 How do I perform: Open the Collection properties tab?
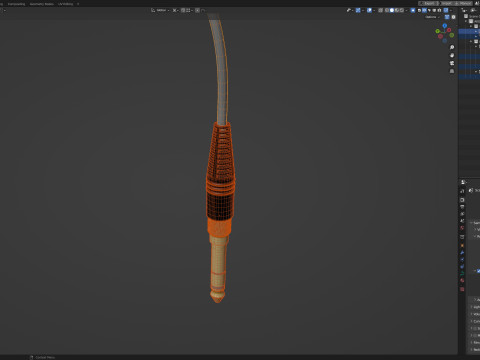pos(462,237)
